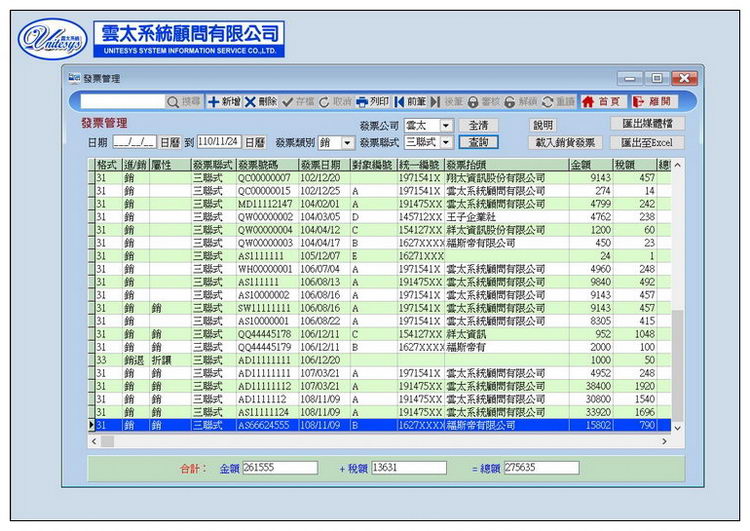Viewport: 750px width, 531px height.
Task: Click the search text field in toolbar
Action: (x=122, y=102)
